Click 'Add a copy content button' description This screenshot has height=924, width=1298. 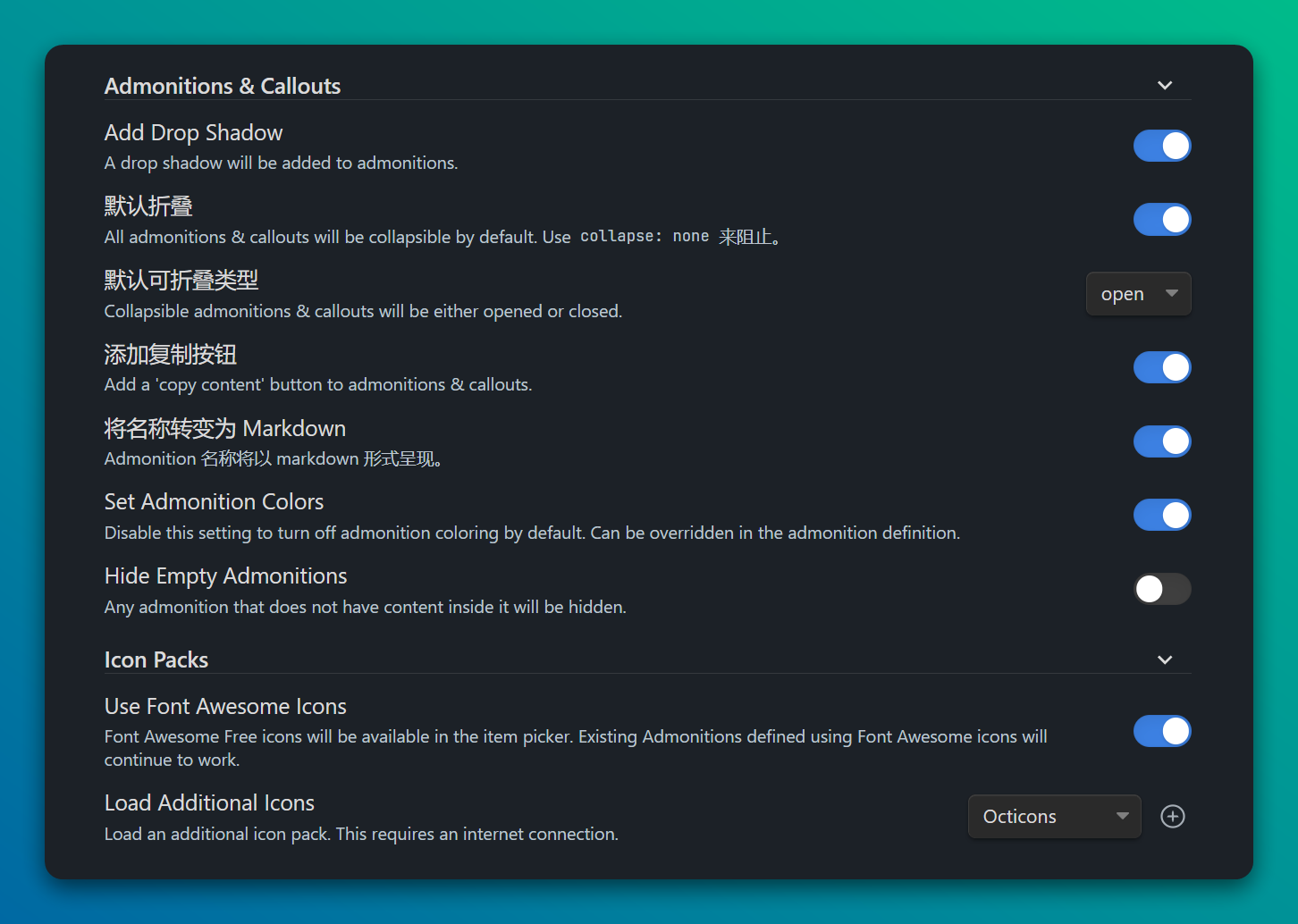coord(318,385)
